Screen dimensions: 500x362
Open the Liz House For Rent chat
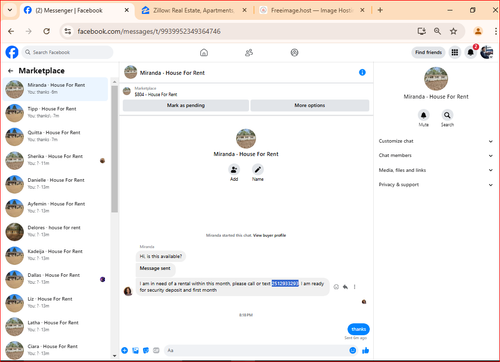[x=55, y=302]
